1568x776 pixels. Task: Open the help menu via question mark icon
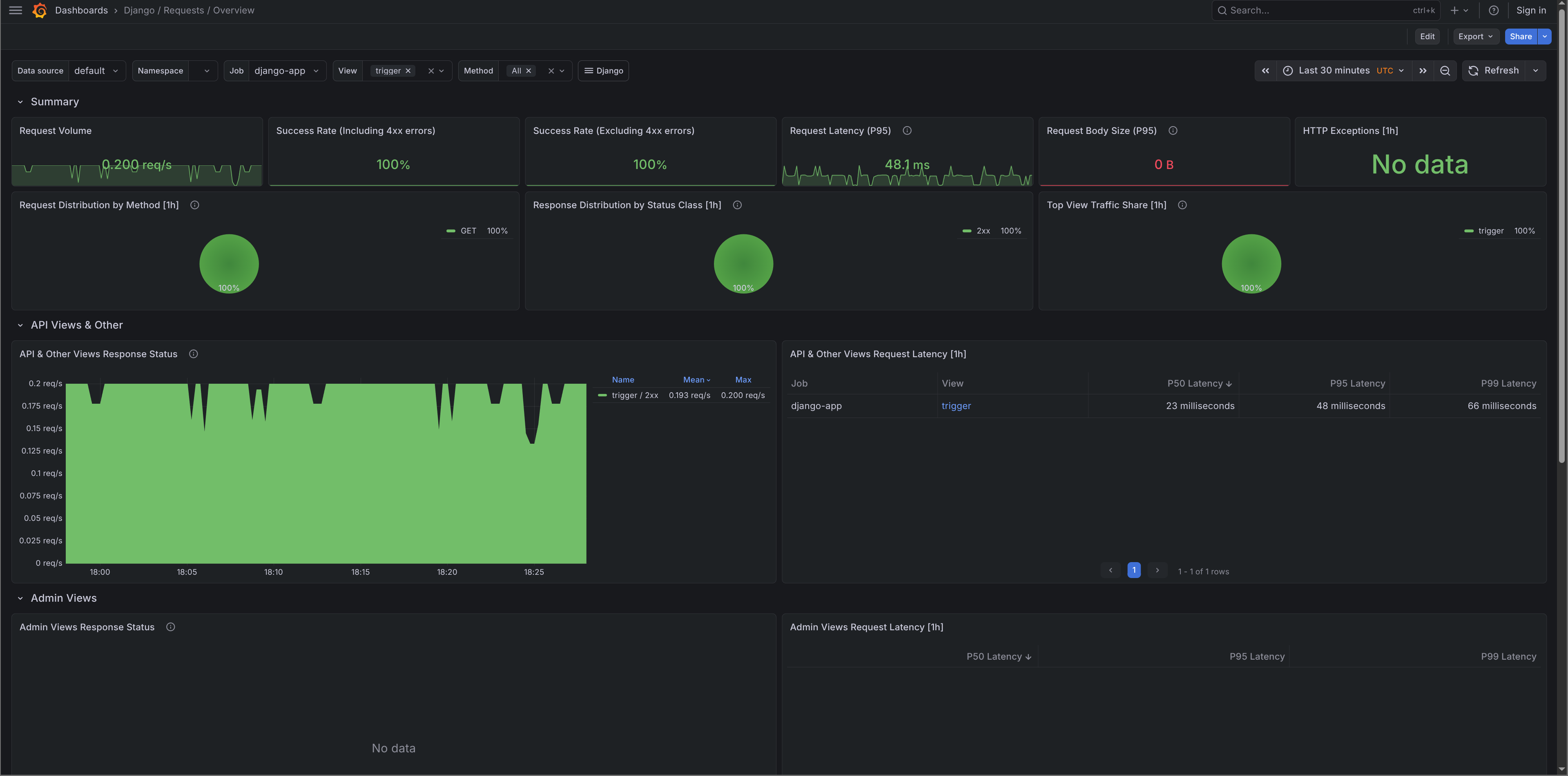pos(1493,10)
